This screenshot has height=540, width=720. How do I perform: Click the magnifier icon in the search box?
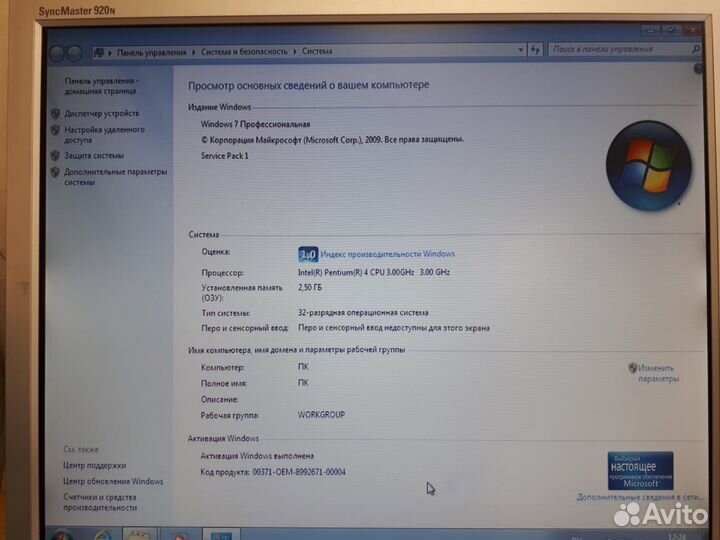coord(696,49)
